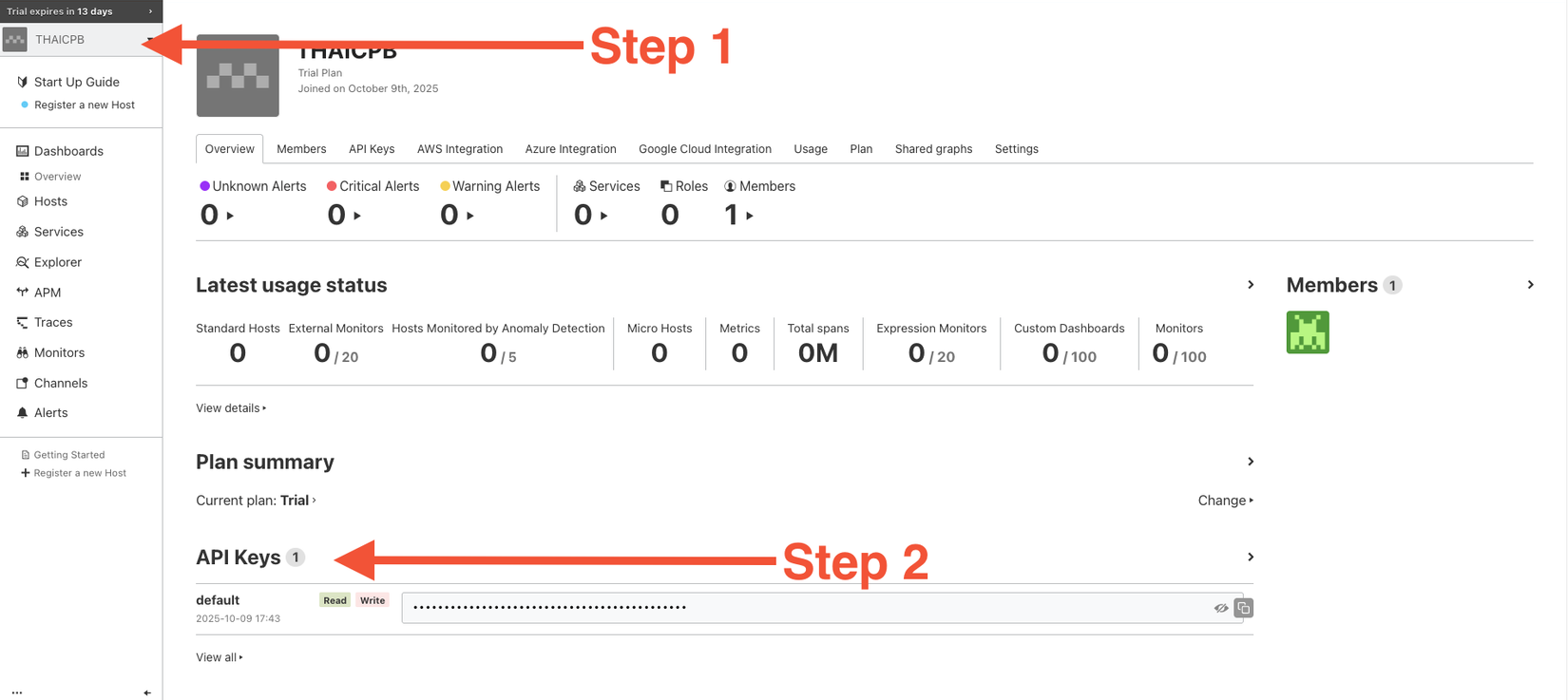This screenshot has height=700, width=1568.
Task: Open the trial expiration banner
Action: (81, 11)
